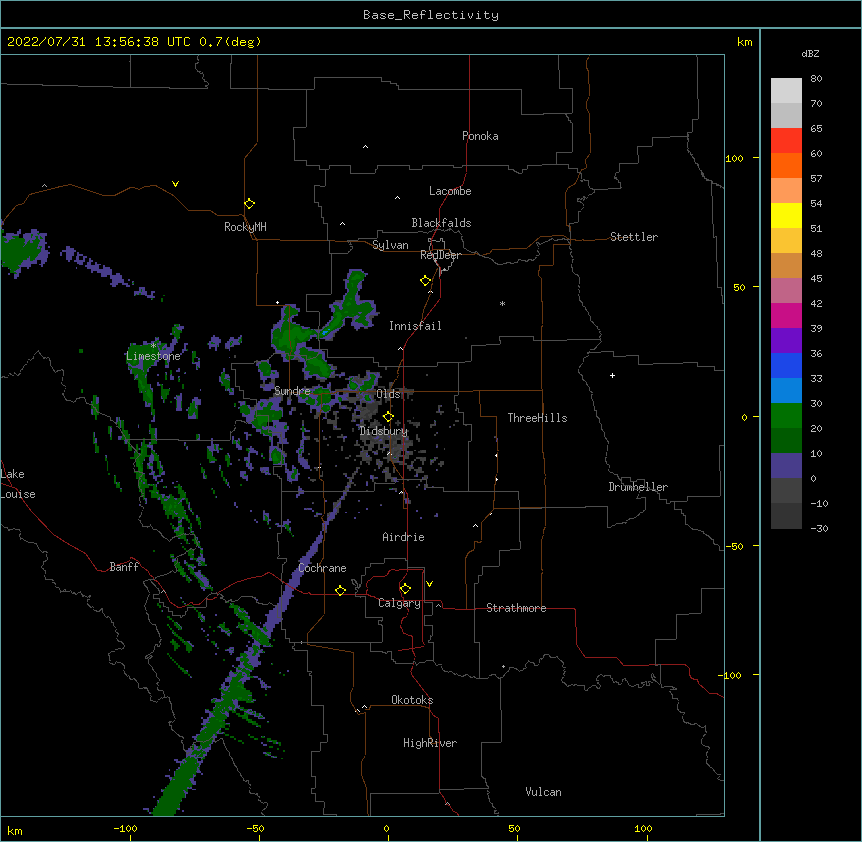Click the RedDeer city label
This screenshot has height=842, width=862.
click(440, 255)
